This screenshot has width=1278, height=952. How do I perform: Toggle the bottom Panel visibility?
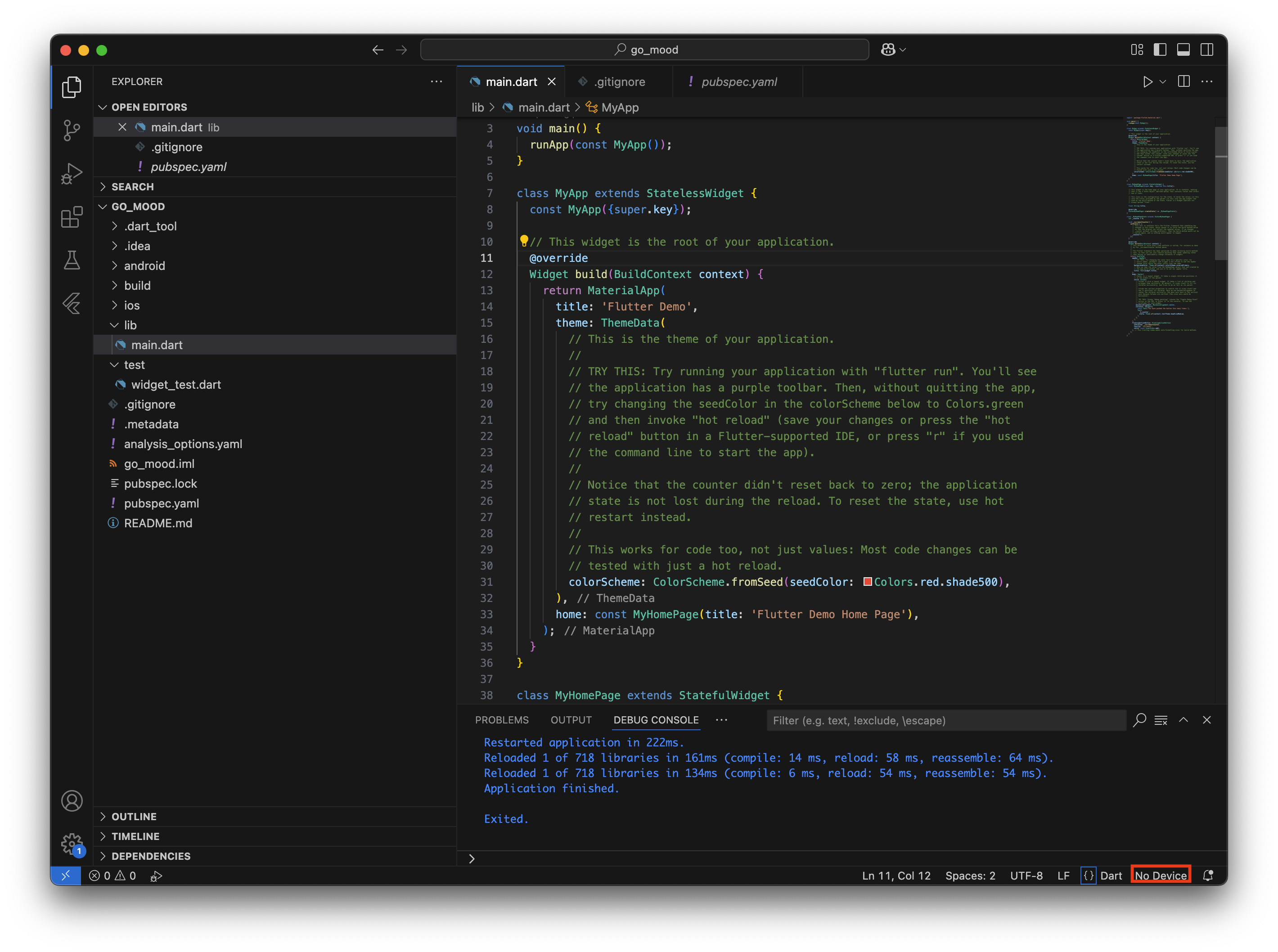click(1183, 50)
